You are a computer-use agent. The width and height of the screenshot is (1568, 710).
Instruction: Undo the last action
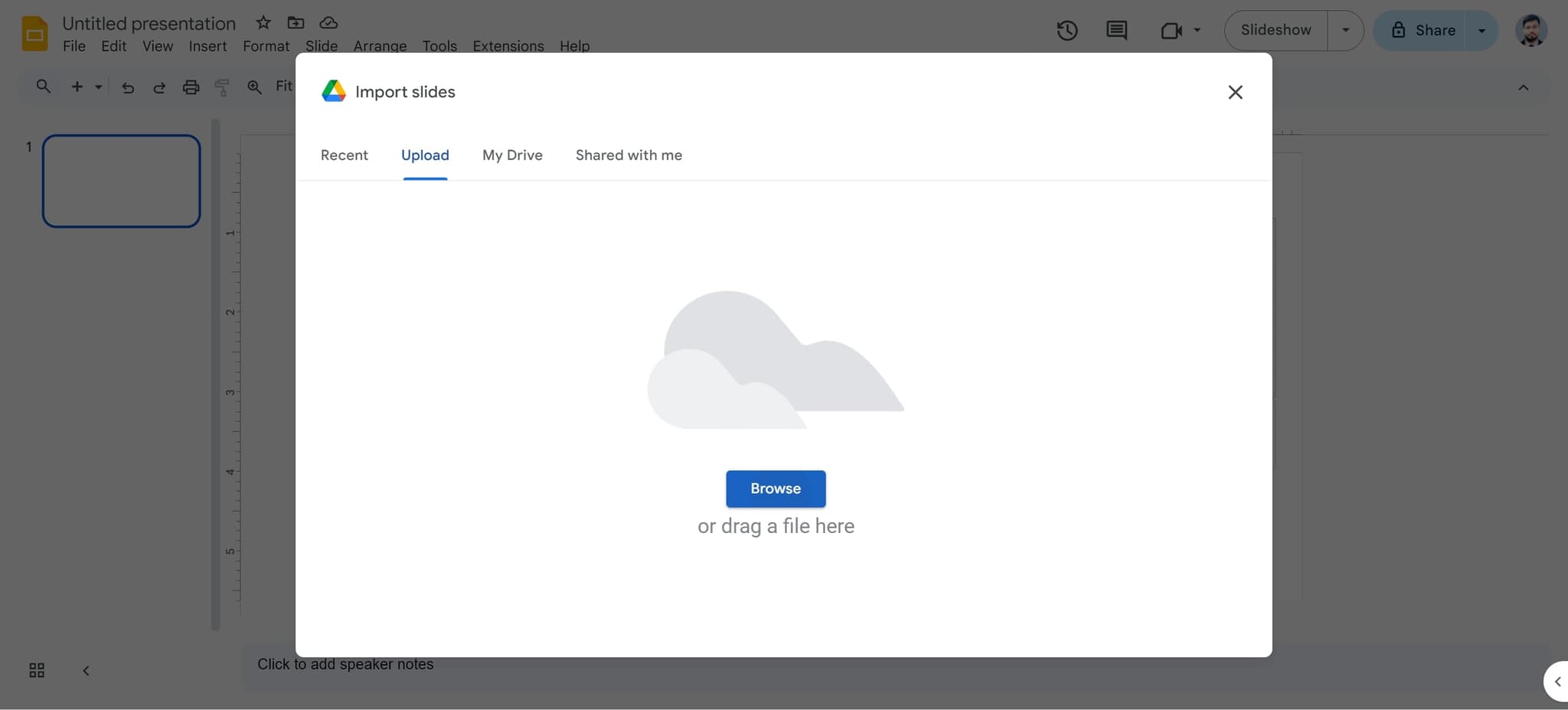tap(128, 87)
